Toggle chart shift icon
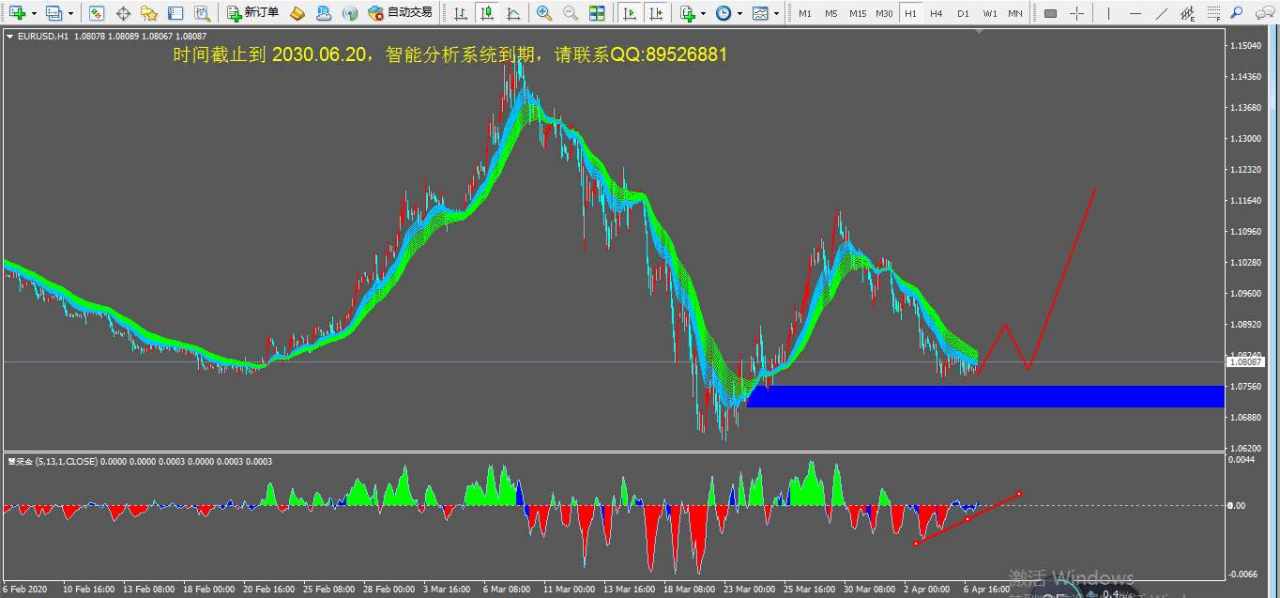Image resolution: width=1280 pixels, height=598 pixels. [x=655, y=13]
